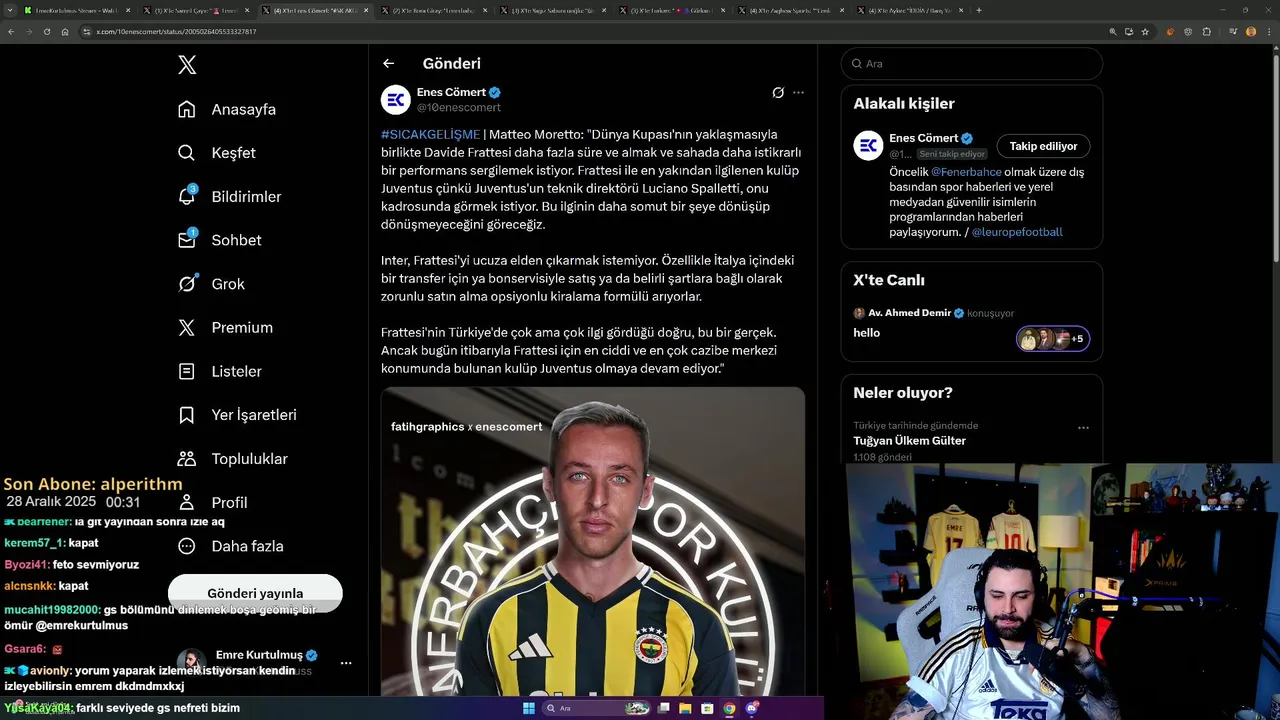The height and width of the screenshot is (720, 1280).
Task: Open the Chrome three-dot menu
Action: point(1268,32)
